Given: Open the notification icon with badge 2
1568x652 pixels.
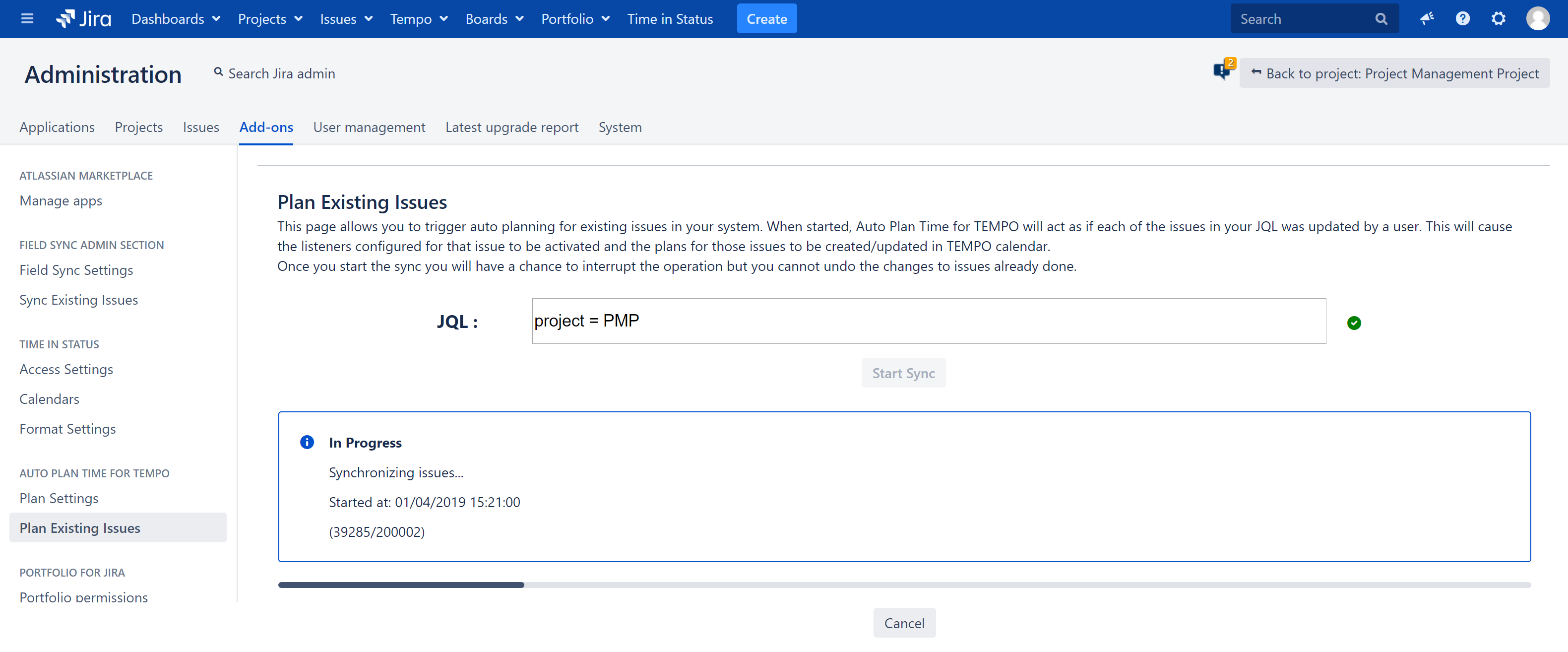Looking at the screenshot, I should 1222,70.
